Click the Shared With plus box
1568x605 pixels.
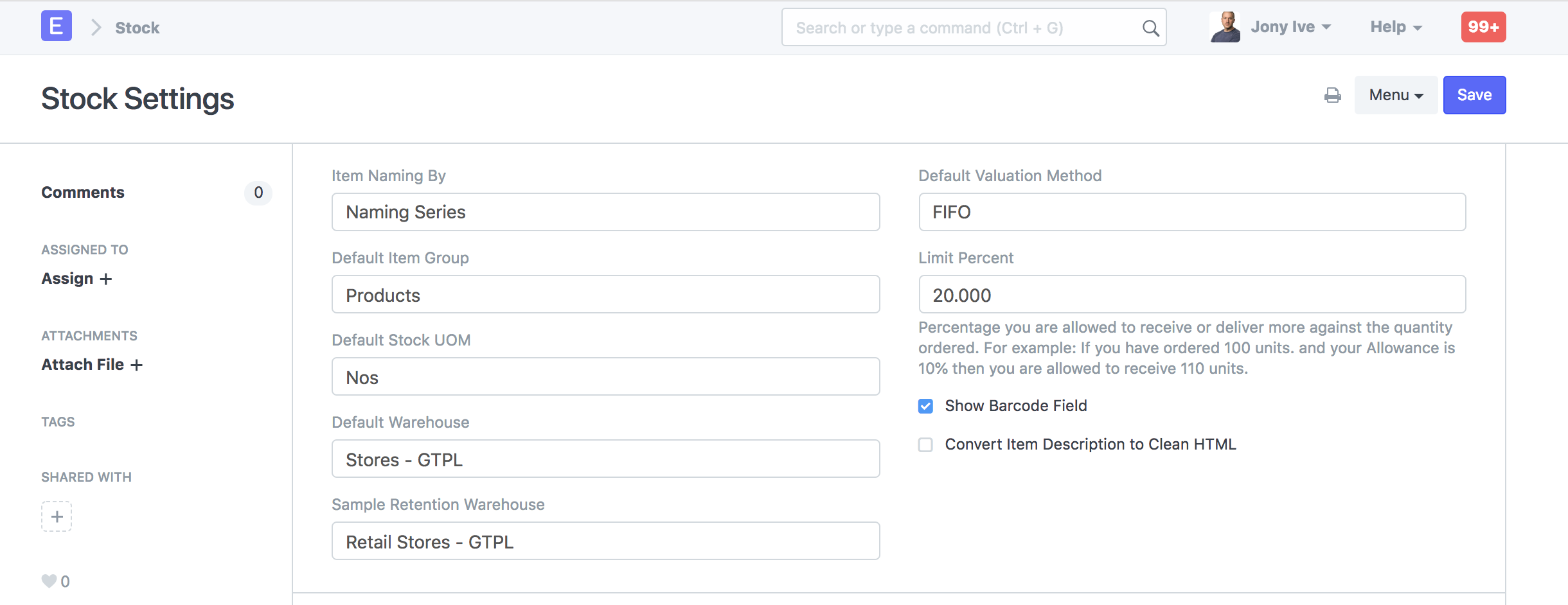57,516
